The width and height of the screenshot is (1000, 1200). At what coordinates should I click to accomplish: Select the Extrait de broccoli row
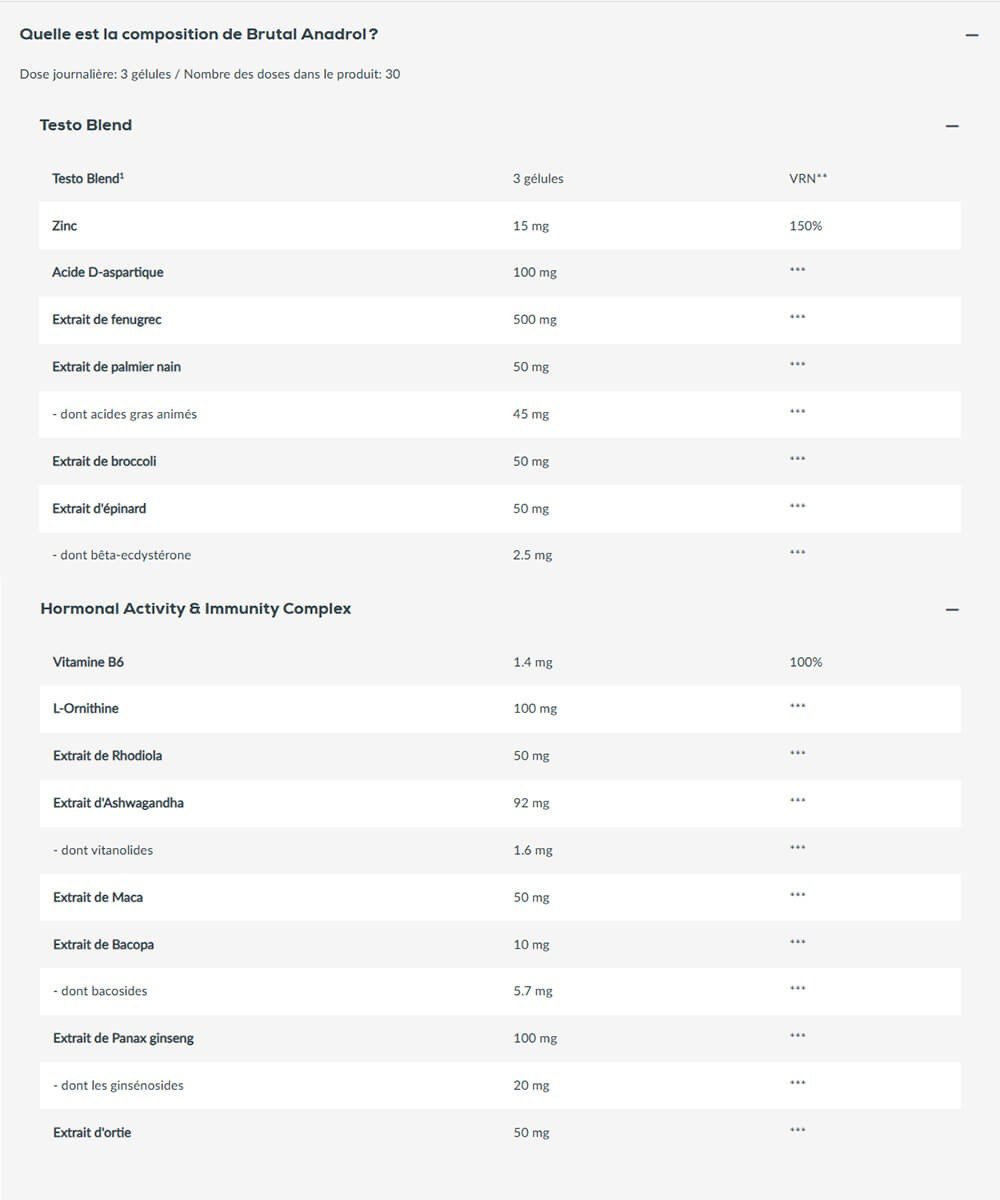coord(105,461)
